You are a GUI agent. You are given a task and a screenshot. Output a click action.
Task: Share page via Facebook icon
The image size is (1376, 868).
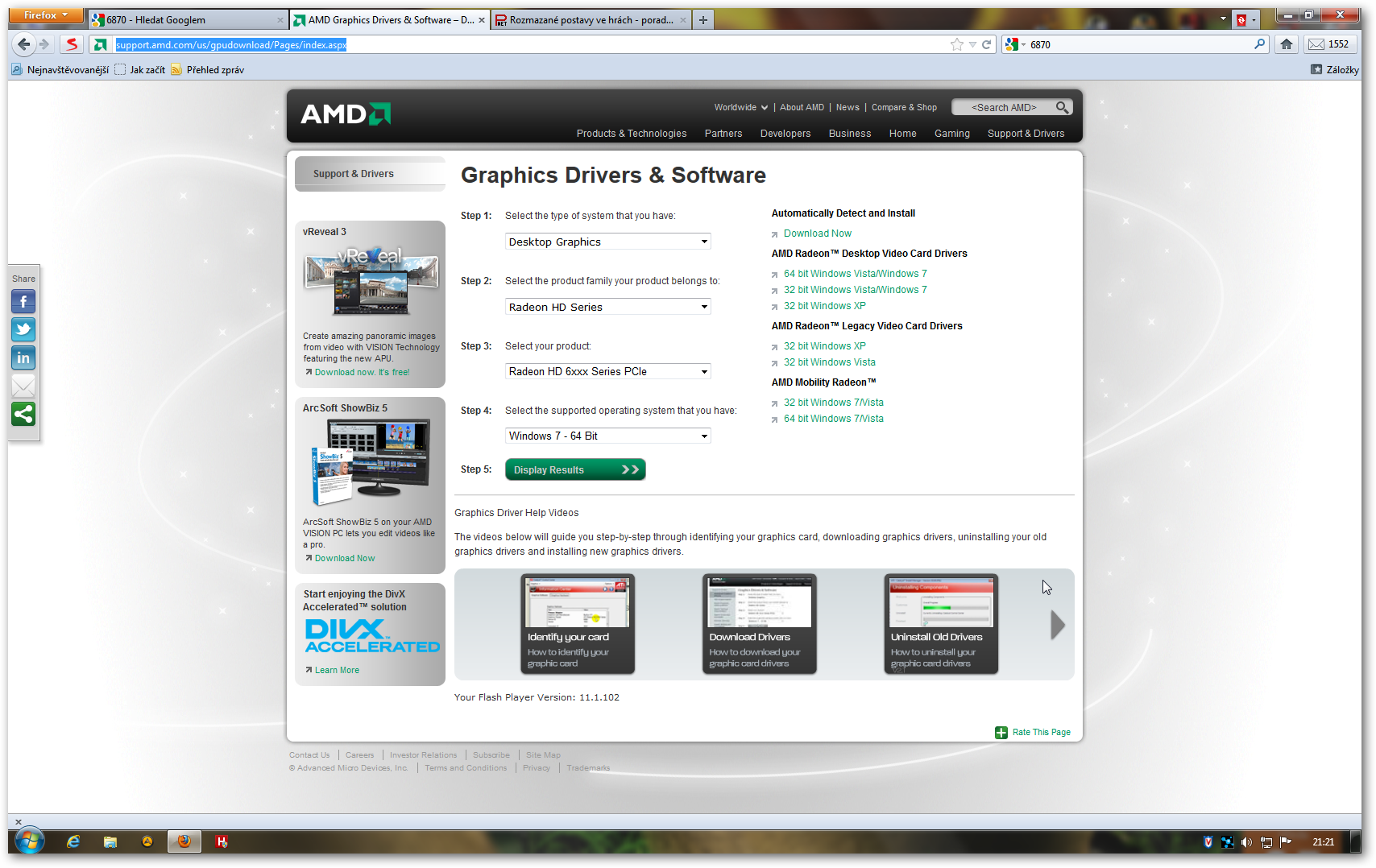23,302
